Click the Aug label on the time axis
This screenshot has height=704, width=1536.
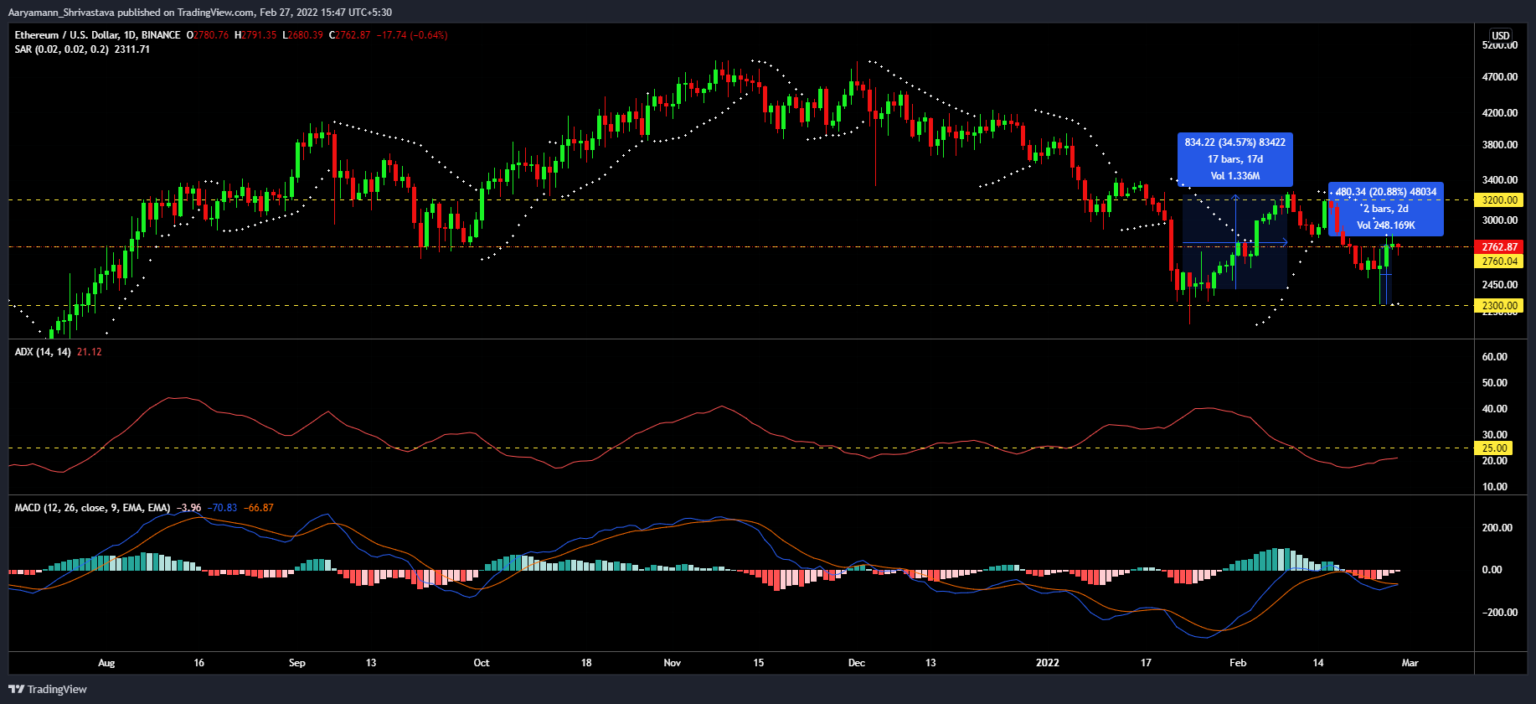[108, 663]
